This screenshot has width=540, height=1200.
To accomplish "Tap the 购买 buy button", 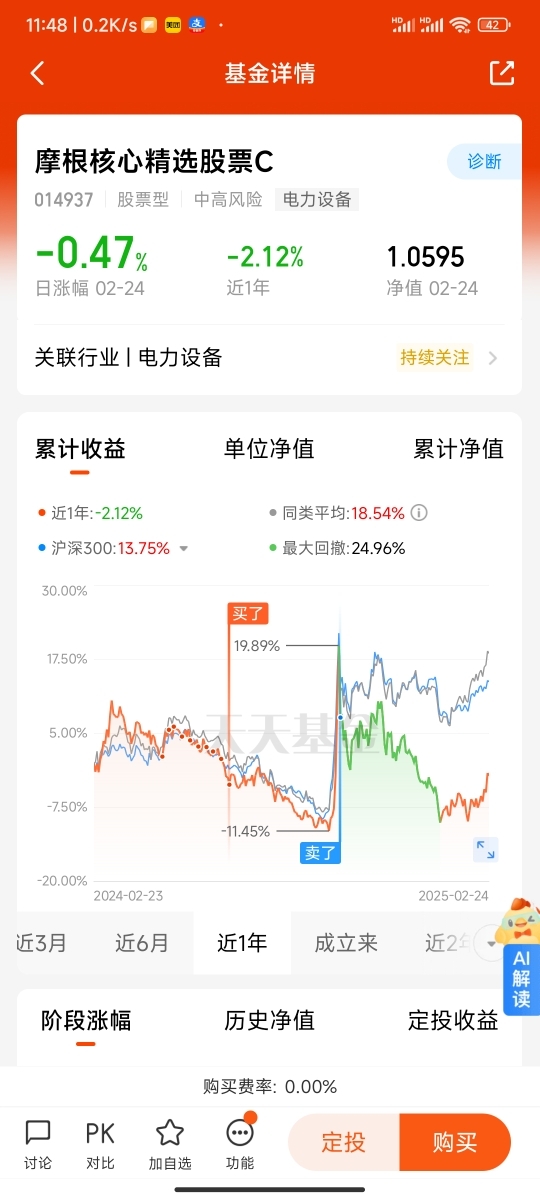I will [x=455, y=1142].
